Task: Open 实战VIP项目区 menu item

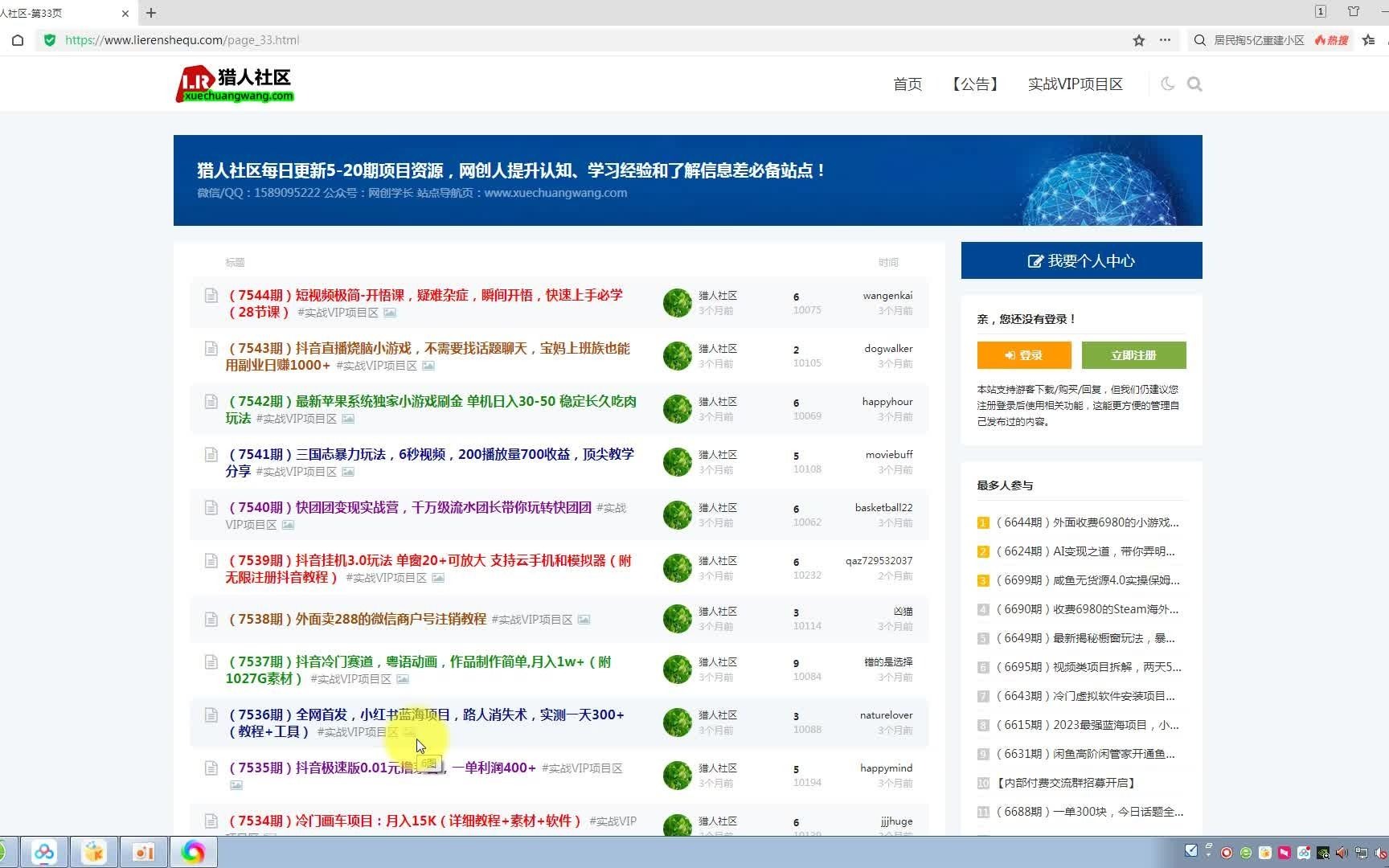Action: [1075, 84]
